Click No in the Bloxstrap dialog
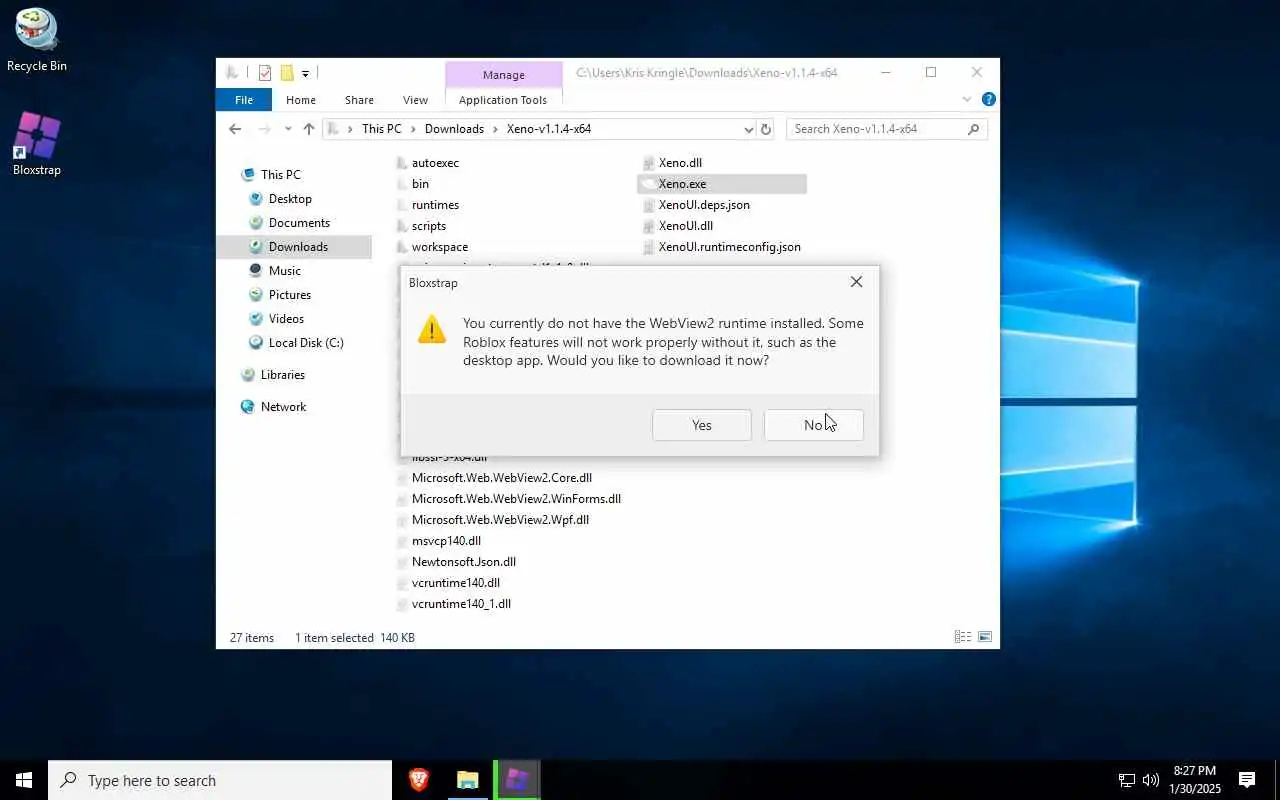The height and width of the screenshot is (800, 1280). 813,425
